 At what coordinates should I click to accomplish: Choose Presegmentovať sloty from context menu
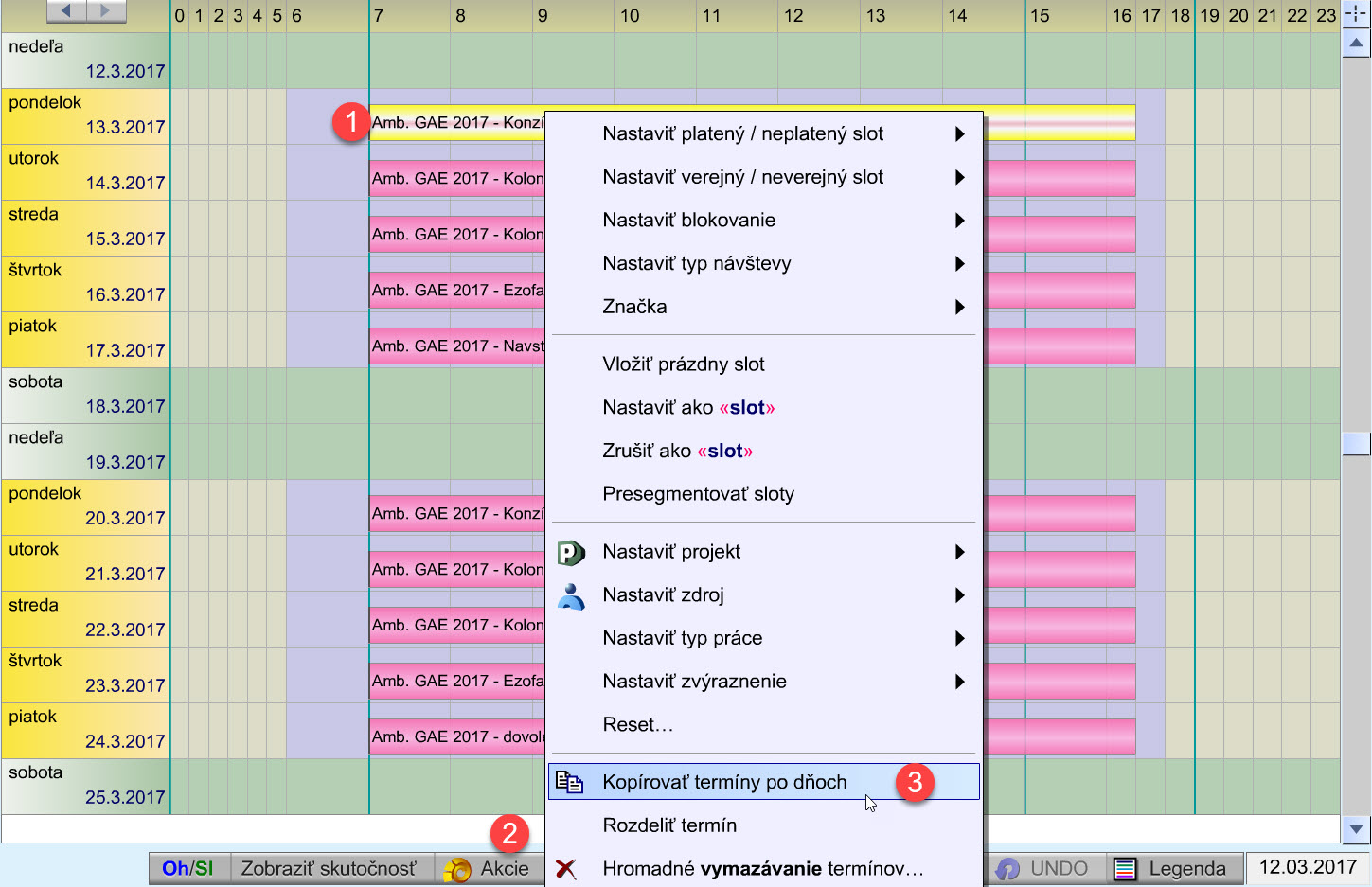(x=698, y=494)
